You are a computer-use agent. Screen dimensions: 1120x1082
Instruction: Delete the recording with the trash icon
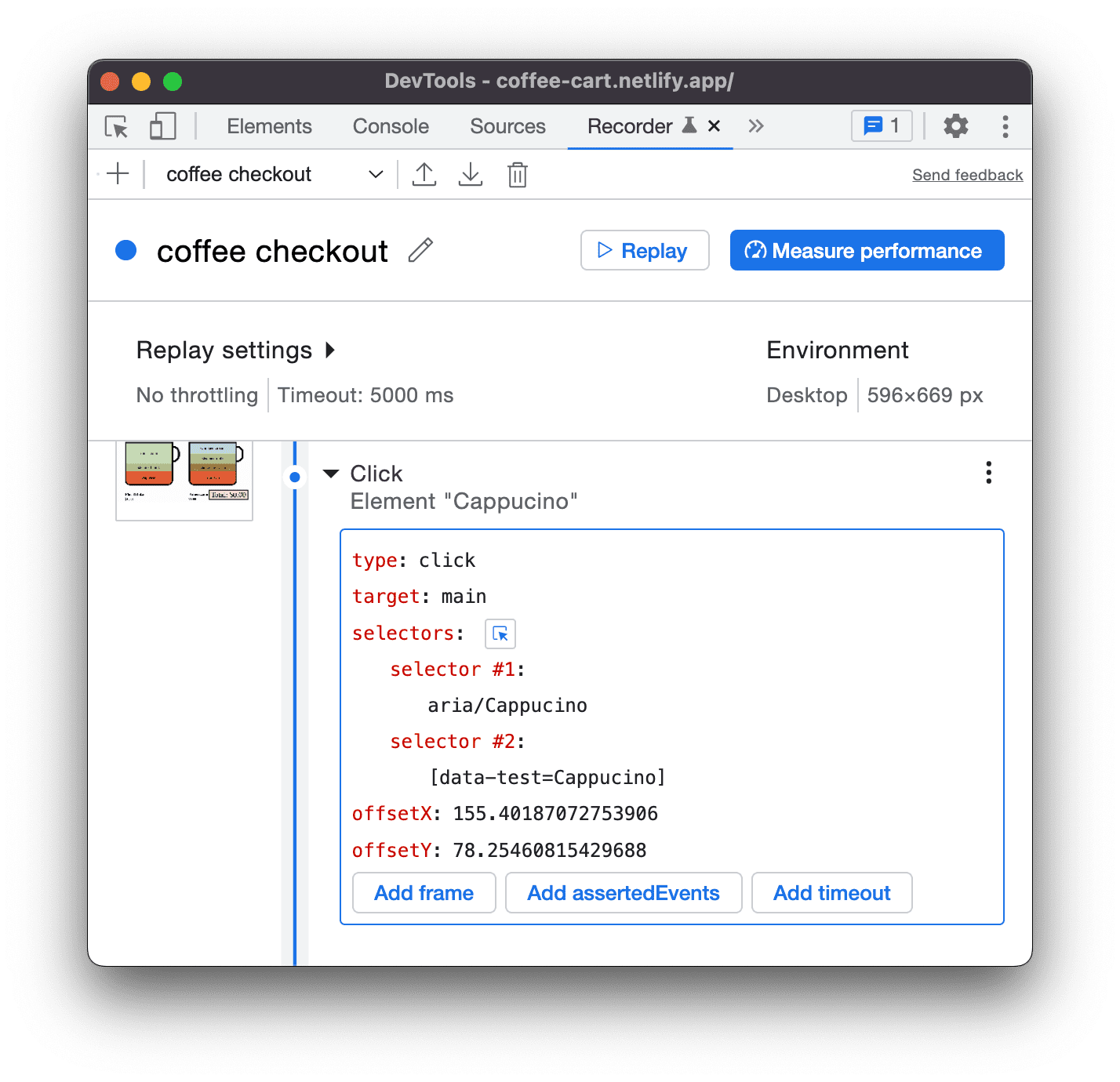click(x=517, y=174)
